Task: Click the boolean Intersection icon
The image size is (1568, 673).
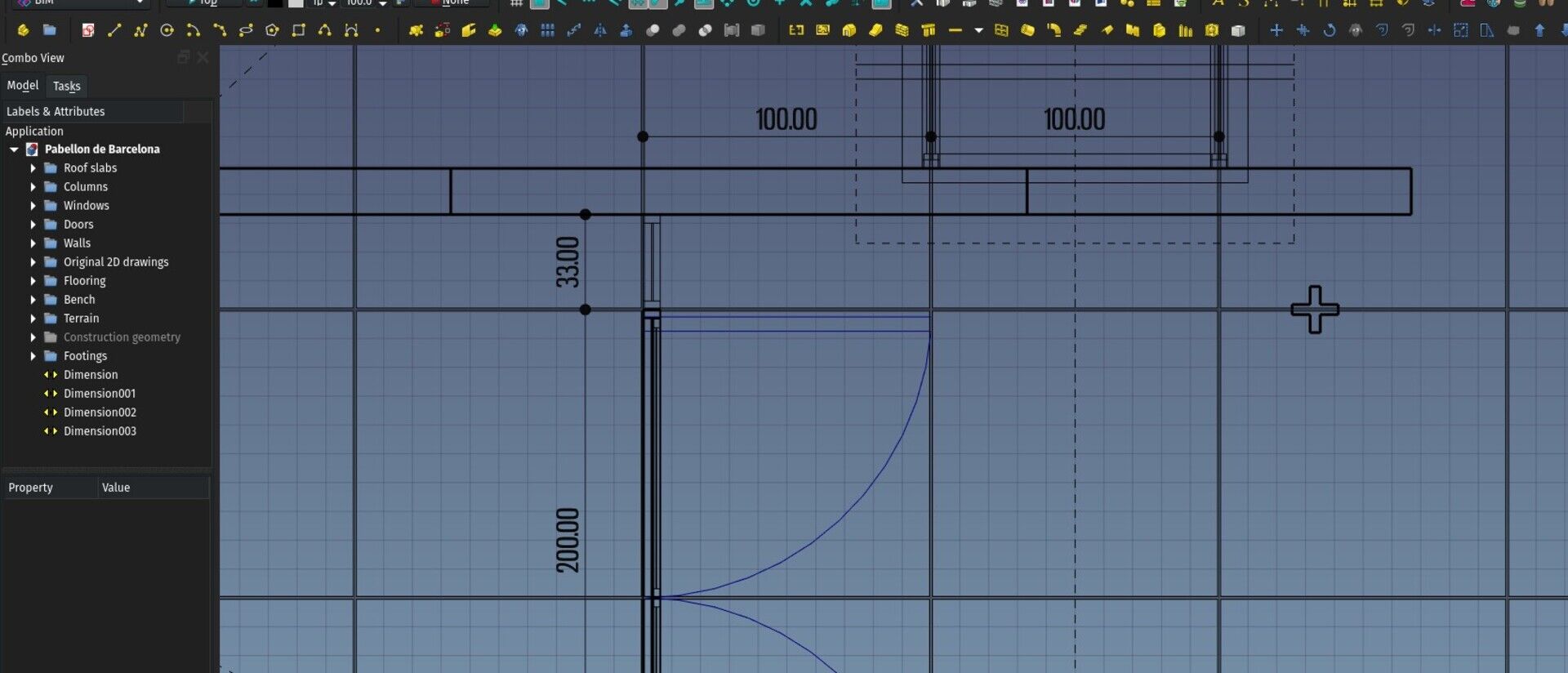Action: (705, 30)
